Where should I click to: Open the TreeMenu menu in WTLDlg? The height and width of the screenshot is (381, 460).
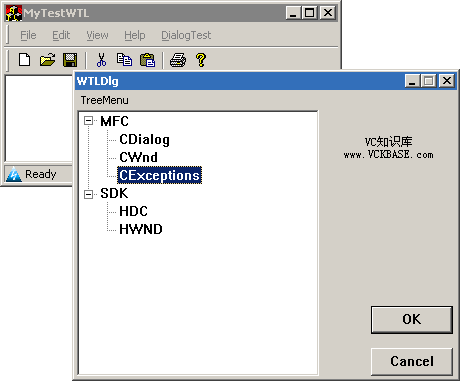pyautogui.click(x=104, y=100)
